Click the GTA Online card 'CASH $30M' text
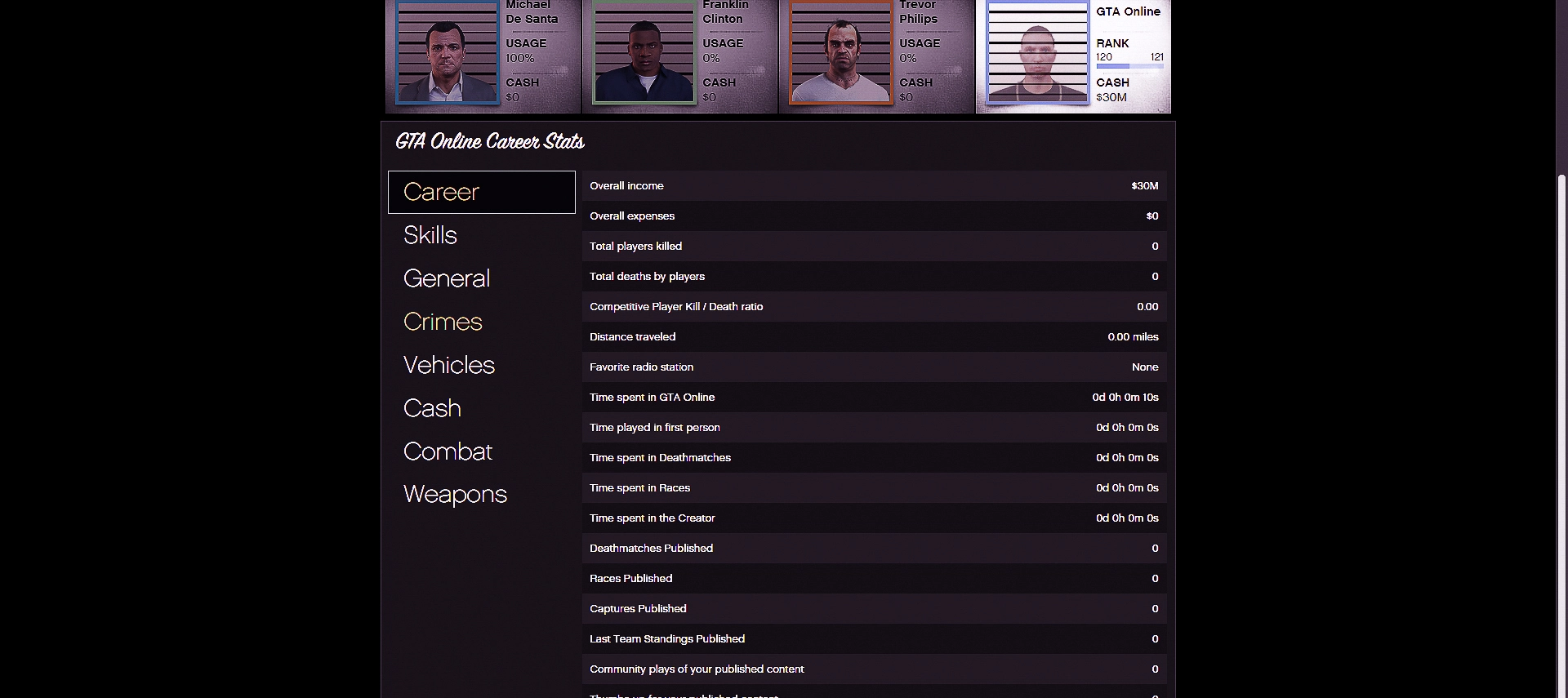This screenshot has width=1568, height=698. 1112,90
